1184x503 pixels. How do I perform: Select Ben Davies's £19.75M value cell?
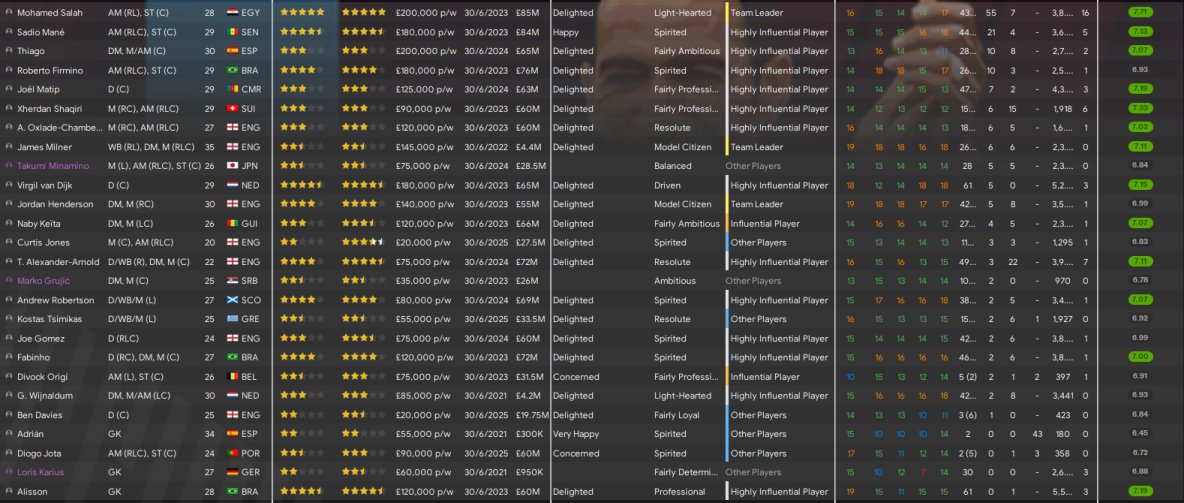click(x=532, y=415)
